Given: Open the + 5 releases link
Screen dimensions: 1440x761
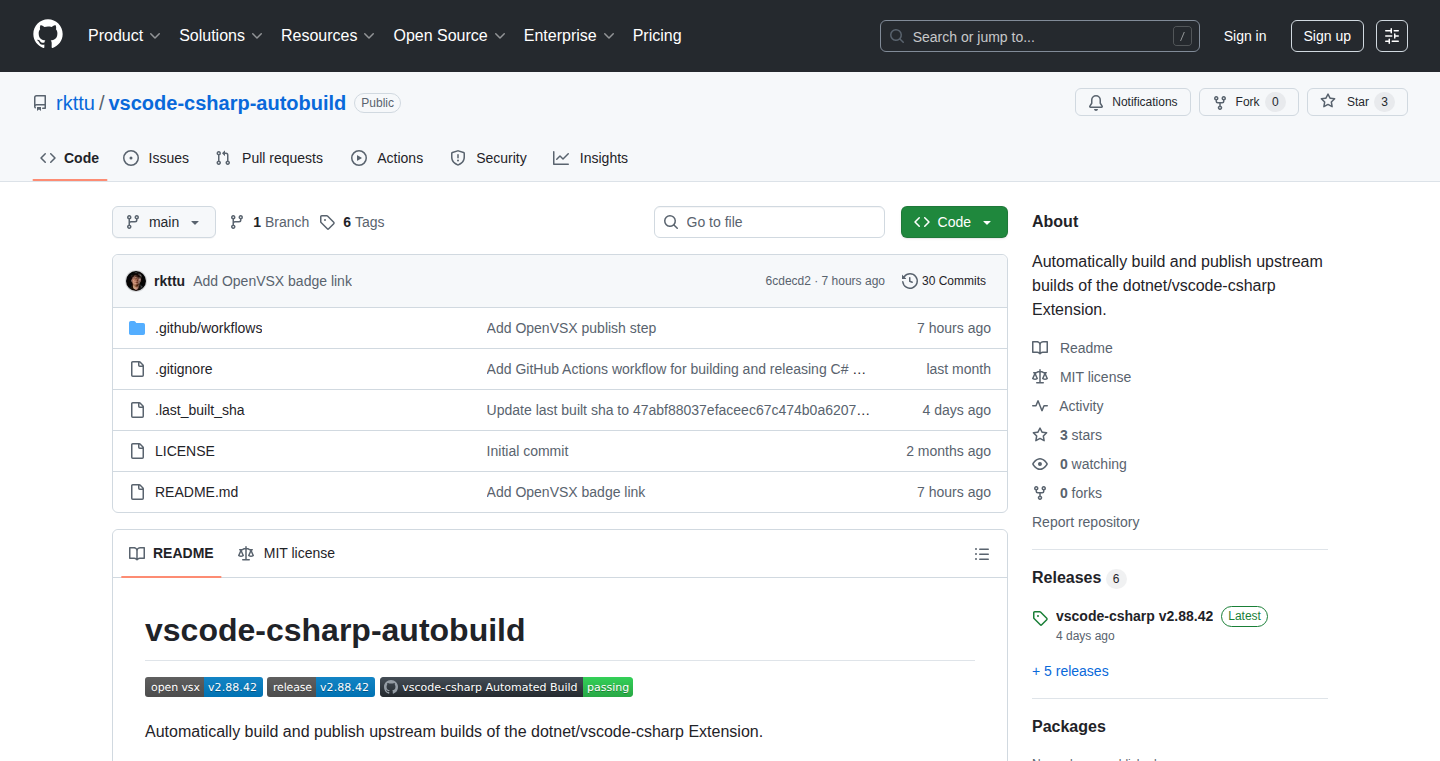Looking at the screenshot, I should coord(1070,671).
